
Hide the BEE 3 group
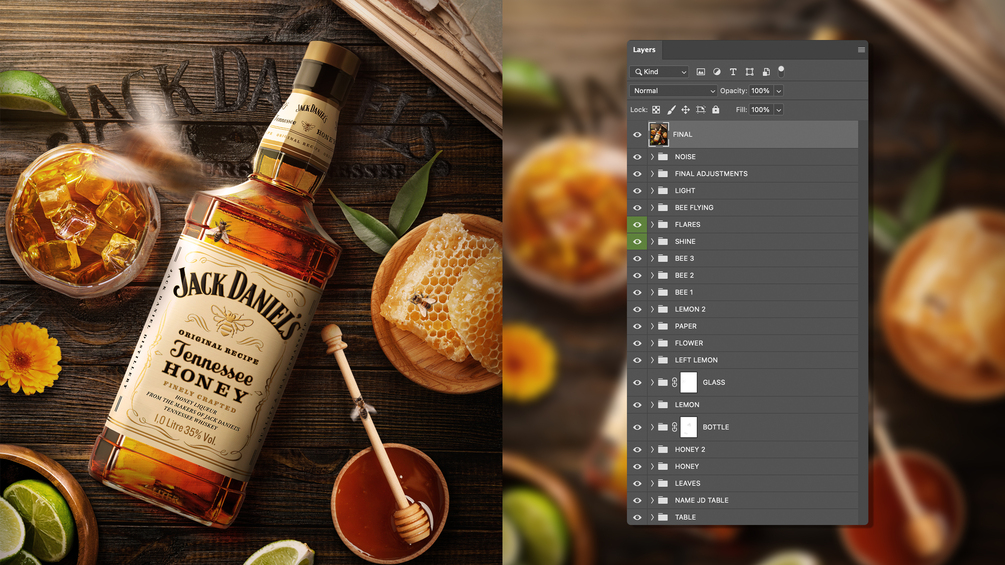pyautogui.click(x=637, y=258)
